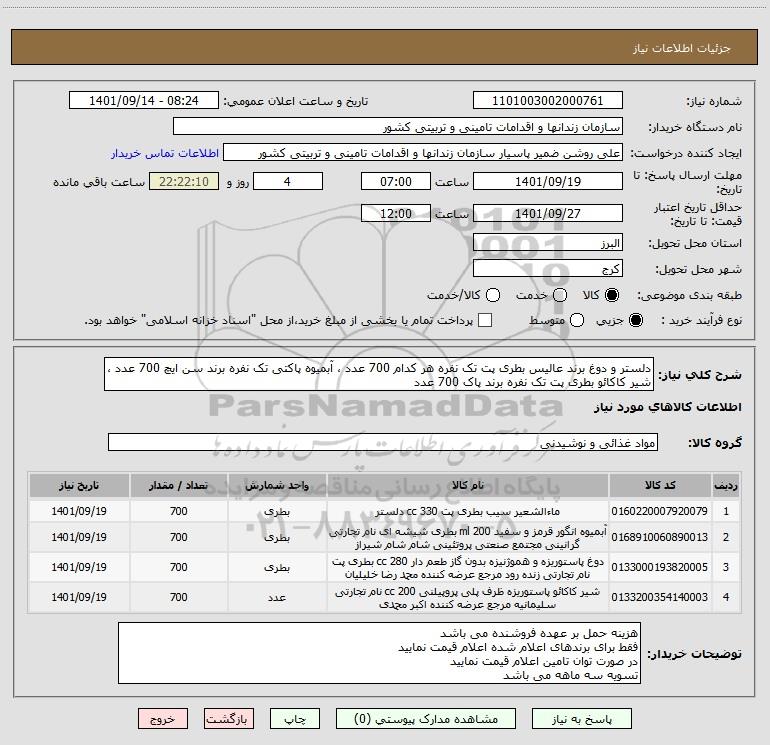Select the کالا/خدمت radio button
The width and height of the screenshot is (770, 745).
tap(493, 295)
